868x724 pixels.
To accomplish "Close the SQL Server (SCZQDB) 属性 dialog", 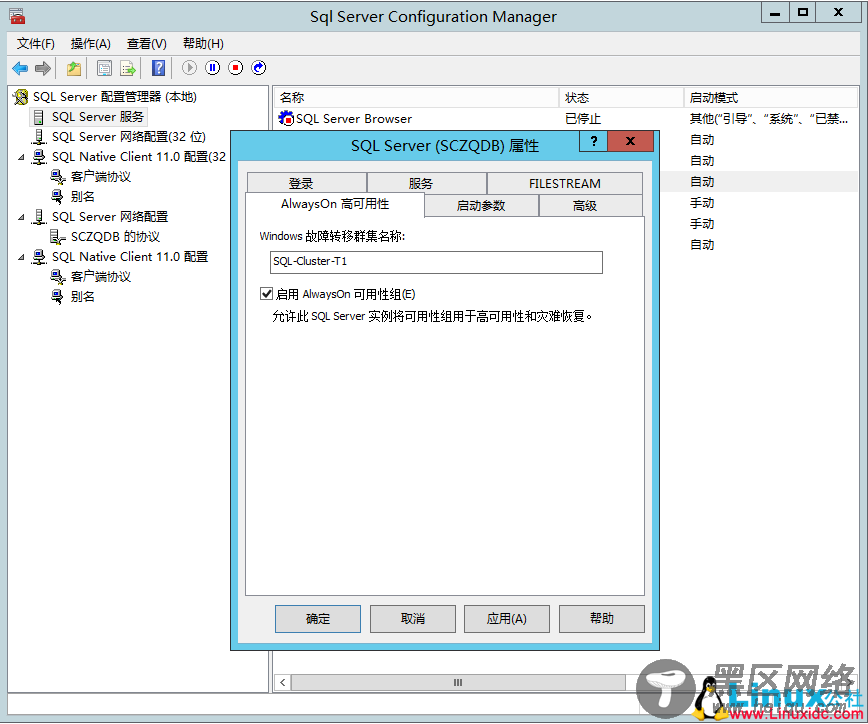I will [x=631, y=141].
